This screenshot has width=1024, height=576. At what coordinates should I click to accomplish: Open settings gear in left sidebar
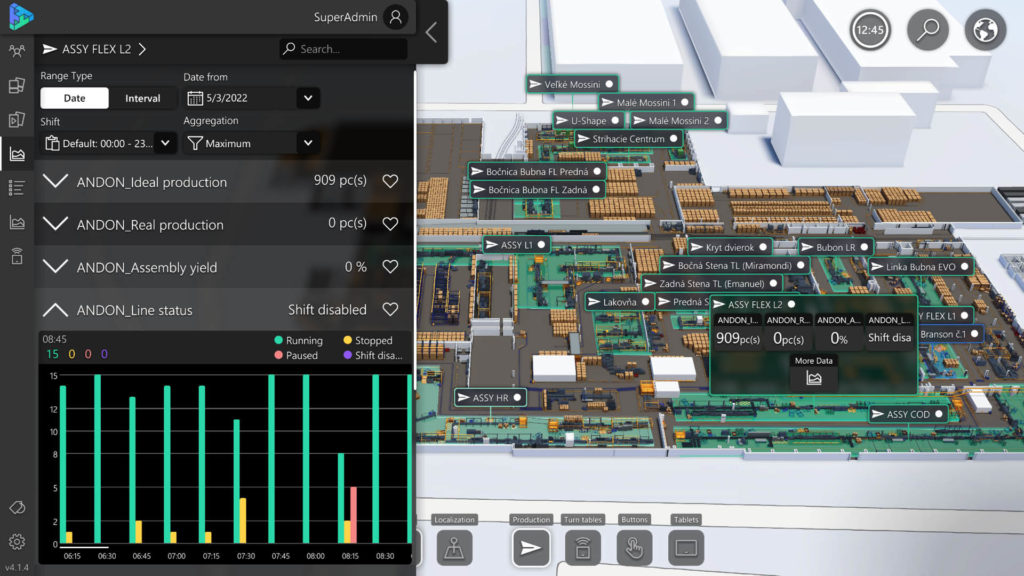[17, 541]
